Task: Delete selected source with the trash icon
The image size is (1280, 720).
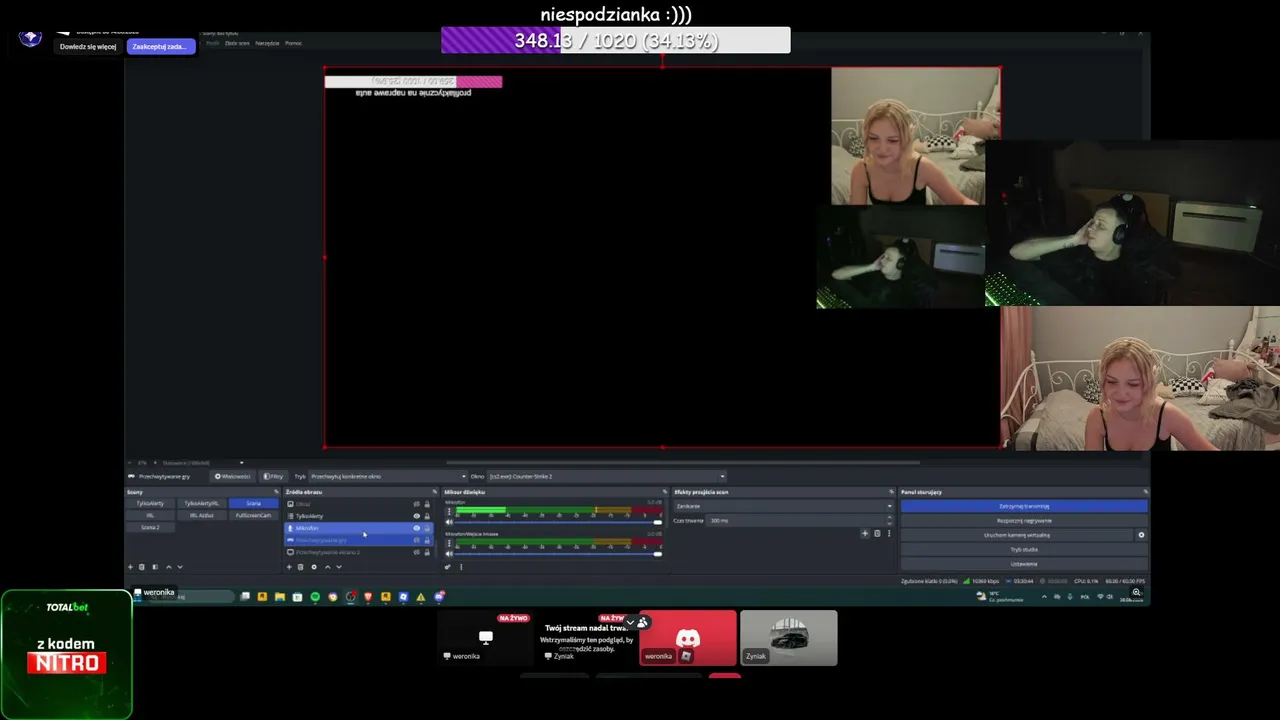Action: (x=301, y=567)
